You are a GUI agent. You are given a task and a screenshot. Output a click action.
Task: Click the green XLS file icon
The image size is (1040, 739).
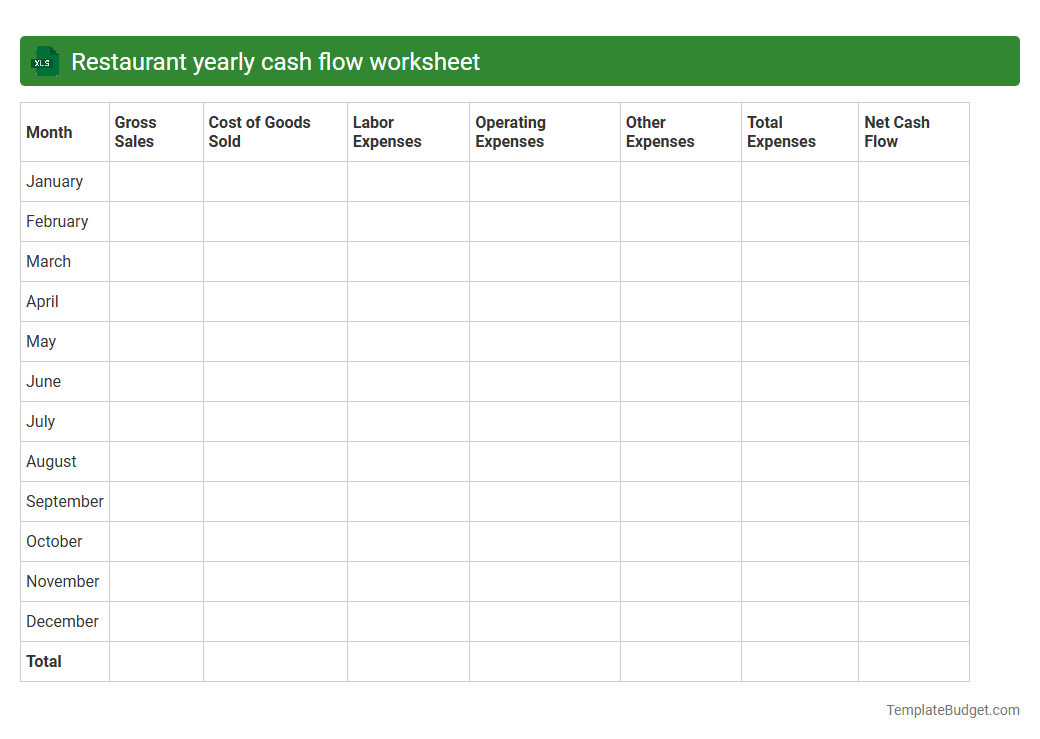tap(44, 61)
